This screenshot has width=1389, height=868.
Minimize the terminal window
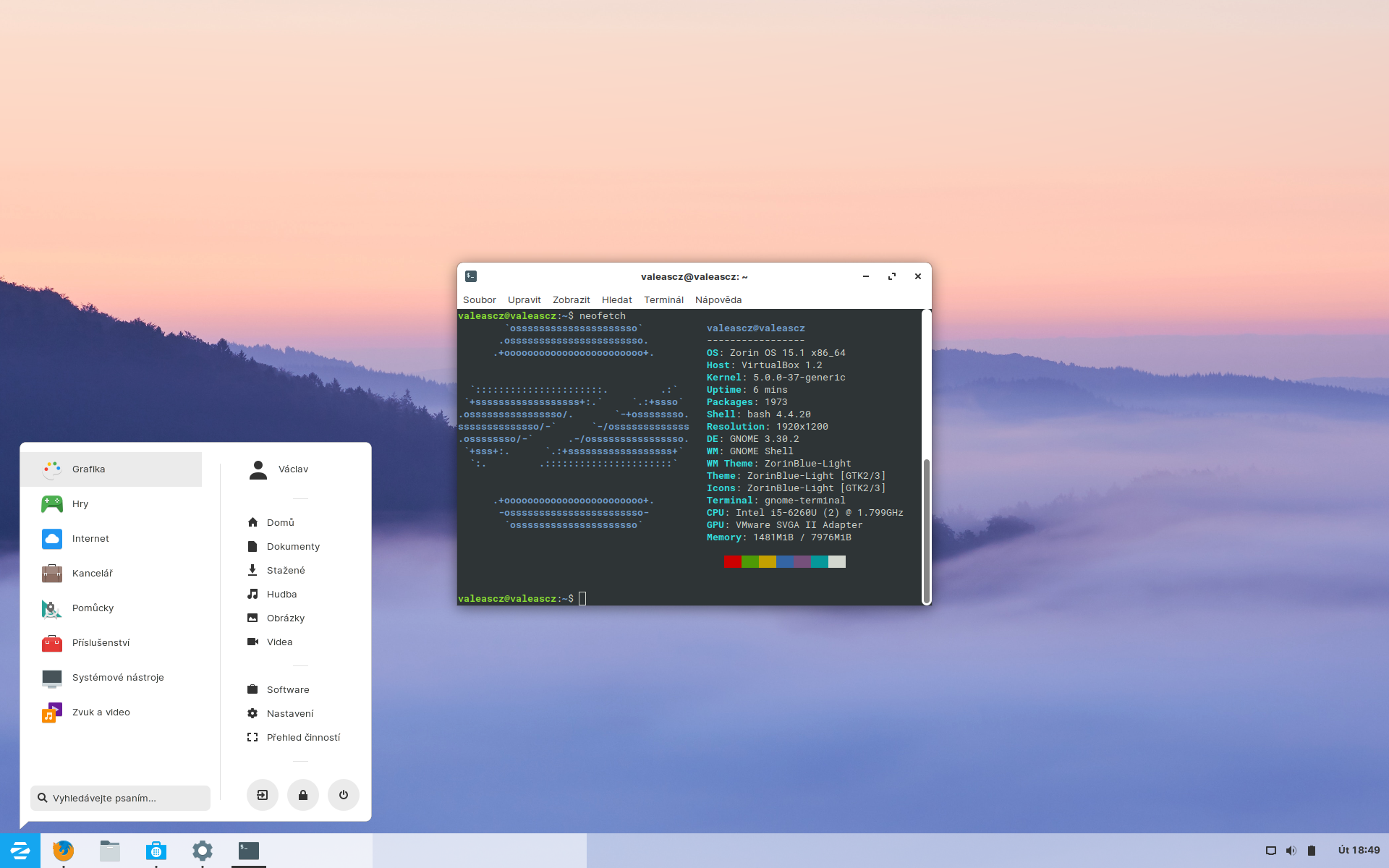pos(866,276)
